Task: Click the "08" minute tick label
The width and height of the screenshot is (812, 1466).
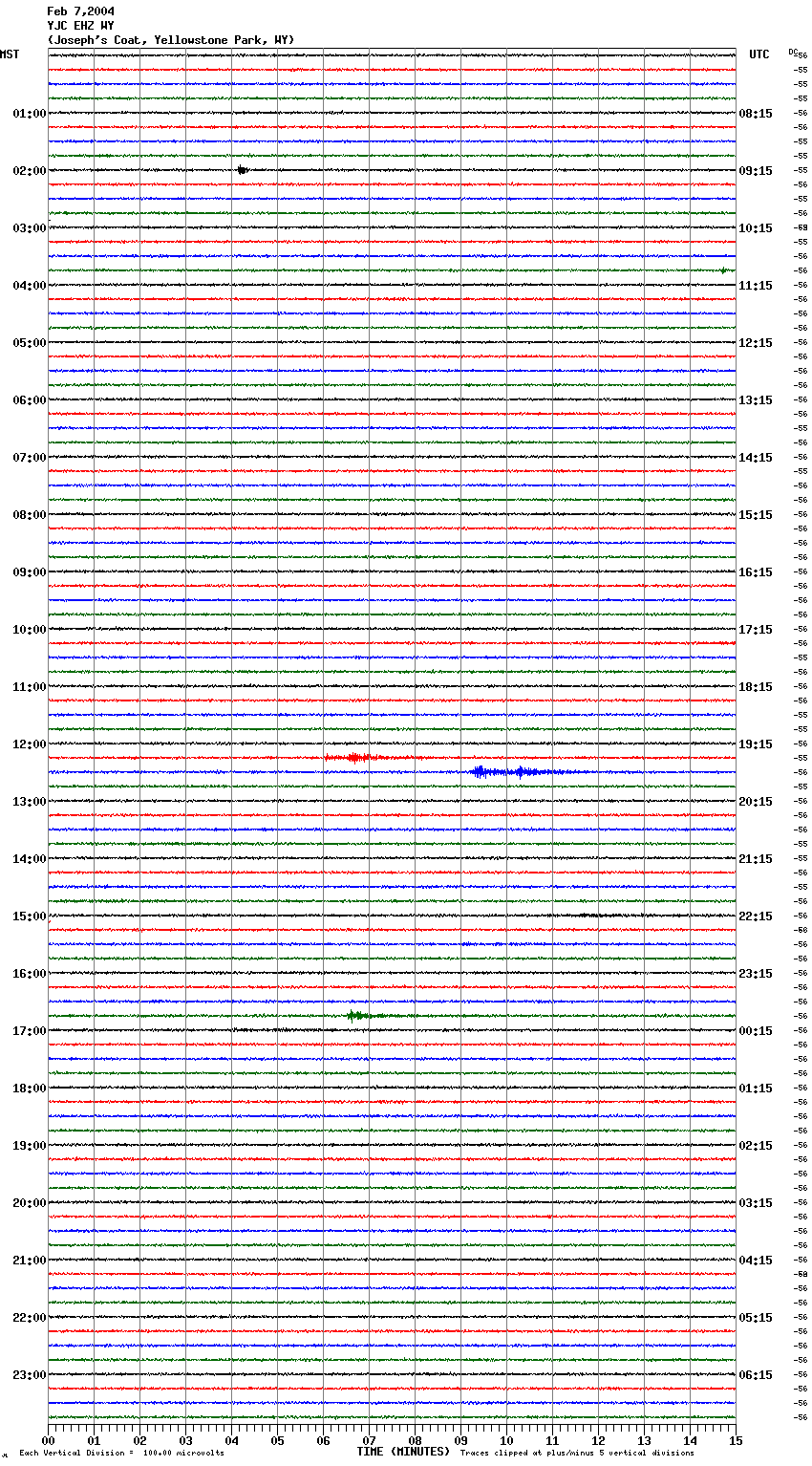Action: pyautogui.click(x=416, y=1440)
